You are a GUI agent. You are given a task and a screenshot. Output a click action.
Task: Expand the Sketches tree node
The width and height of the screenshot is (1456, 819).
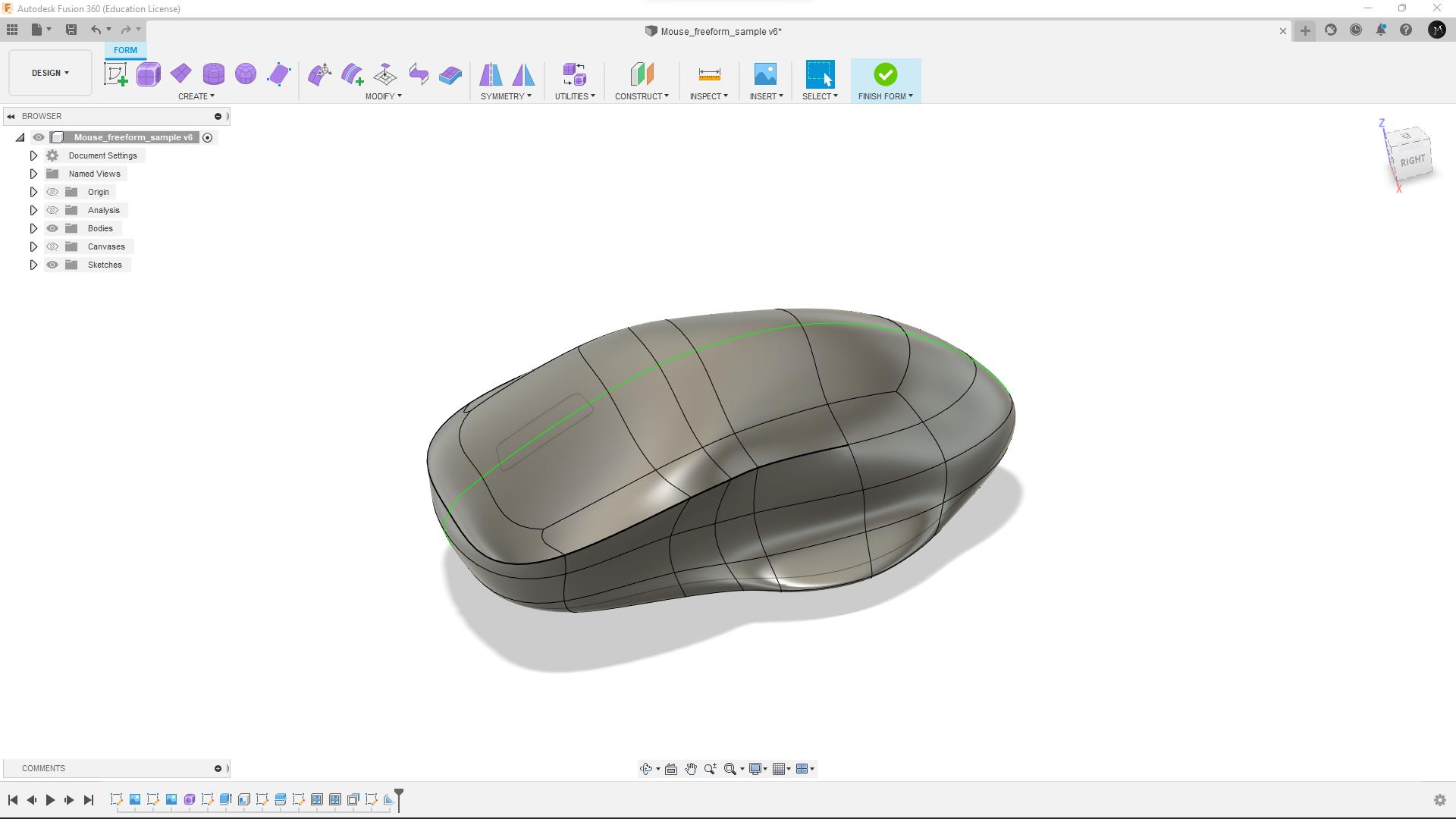(x=33, y=265)
